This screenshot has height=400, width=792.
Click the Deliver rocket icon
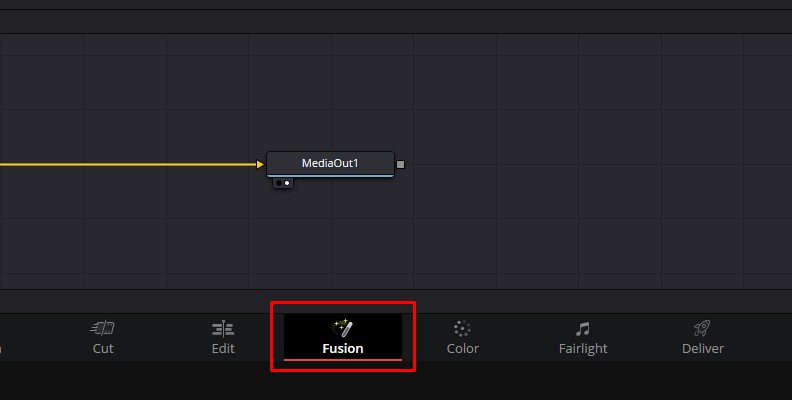click(702, 328)
